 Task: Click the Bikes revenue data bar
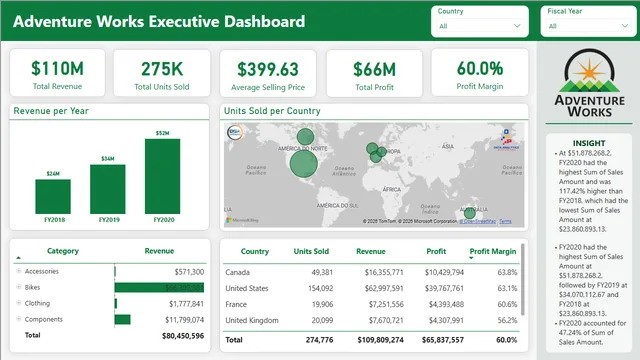(x=159, y=287)
